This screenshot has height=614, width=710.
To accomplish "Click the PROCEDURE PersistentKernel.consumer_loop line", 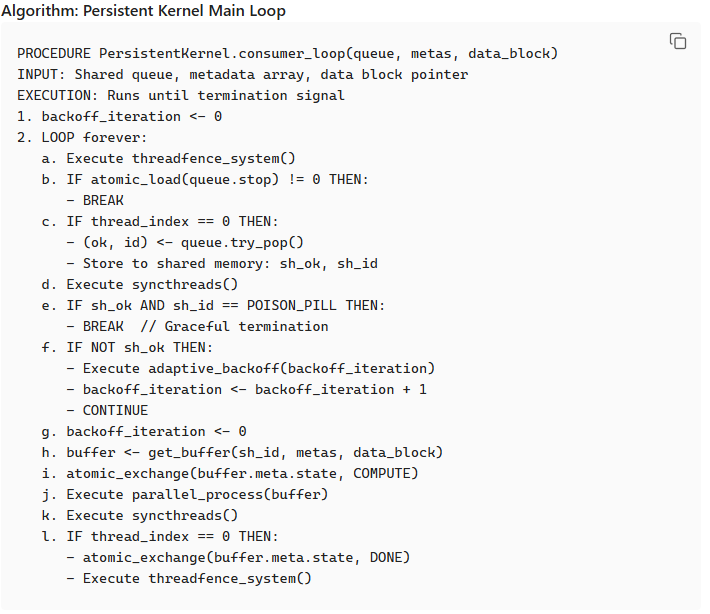I will tap(287, 53).
